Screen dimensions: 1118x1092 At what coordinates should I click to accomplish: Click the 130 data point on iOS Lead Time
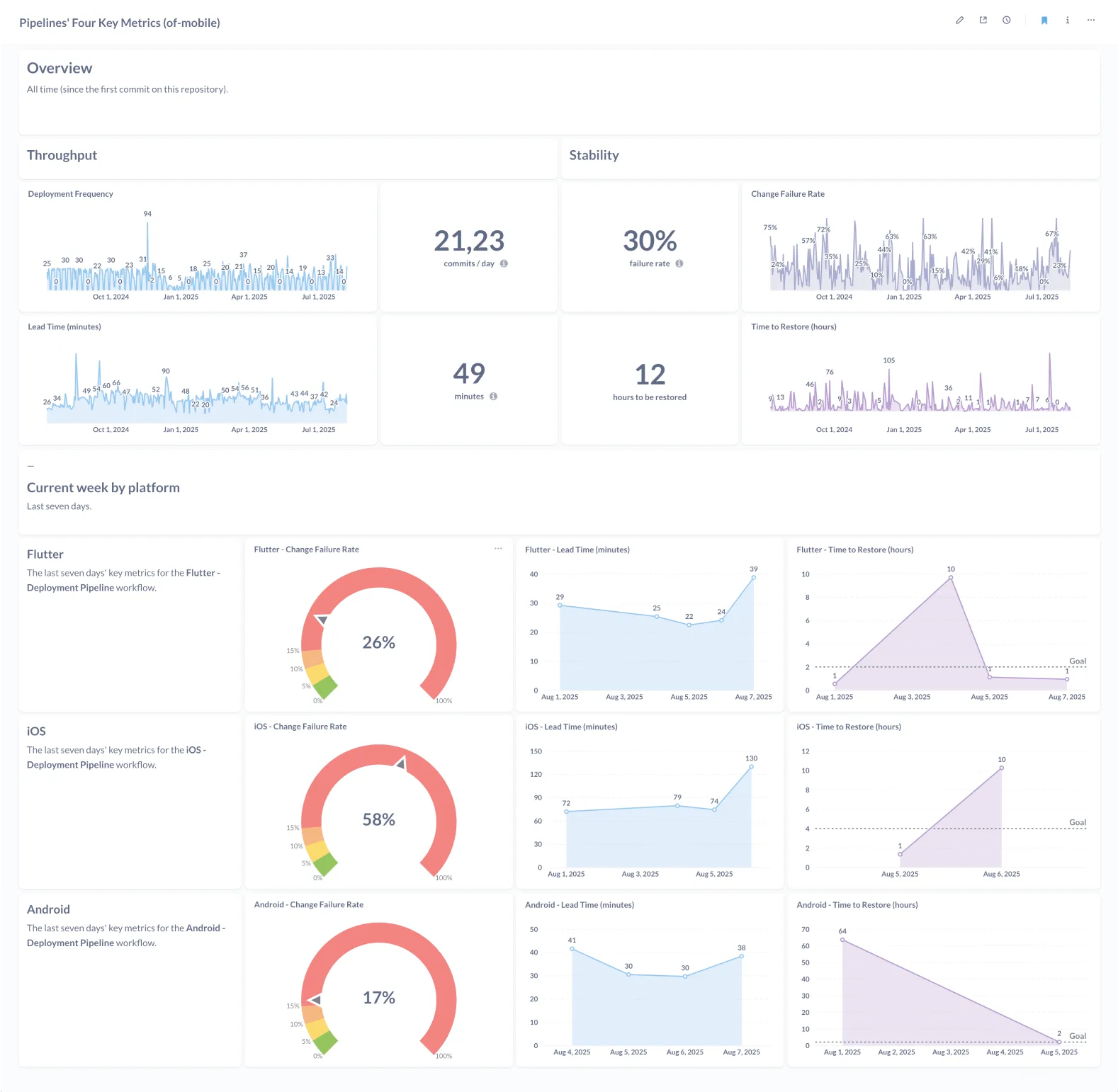coord(751,767)
